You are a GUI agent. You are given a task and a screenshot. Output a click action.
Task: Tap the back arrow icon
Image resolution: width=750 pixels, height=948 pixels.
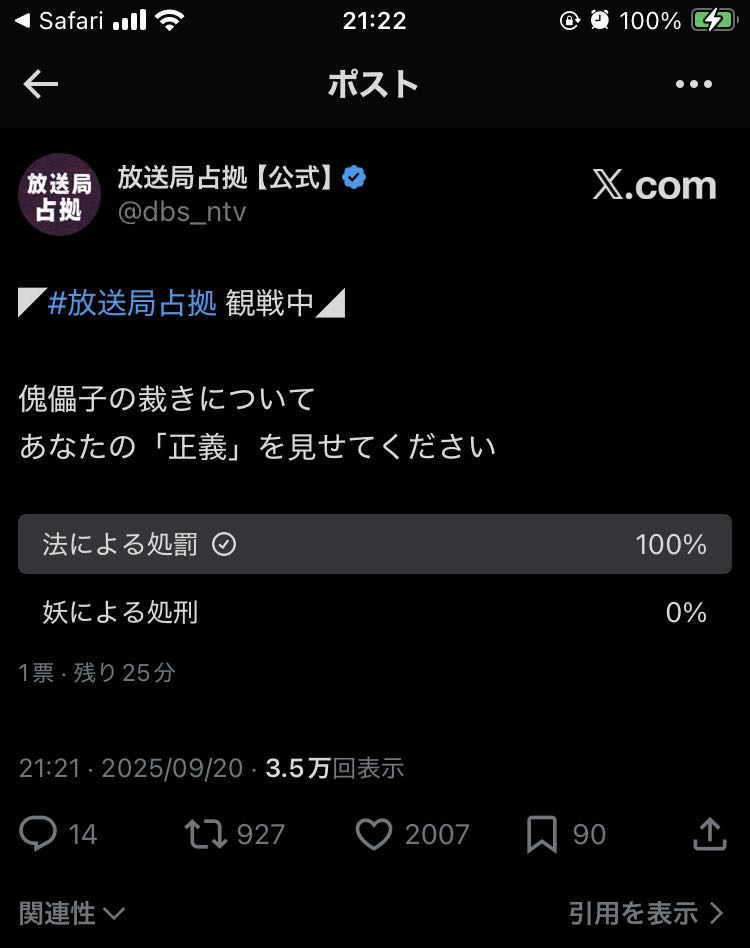(x=41, y=85)
